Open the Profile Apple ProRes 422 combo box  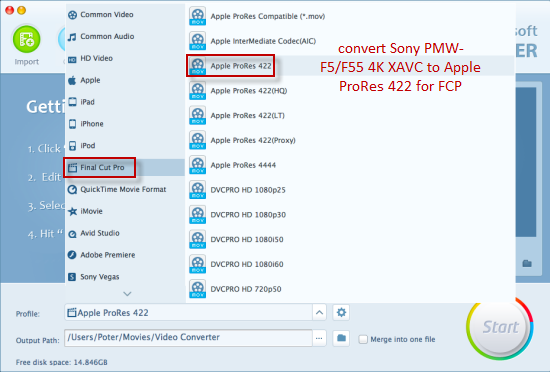click(x=188, y=312)
